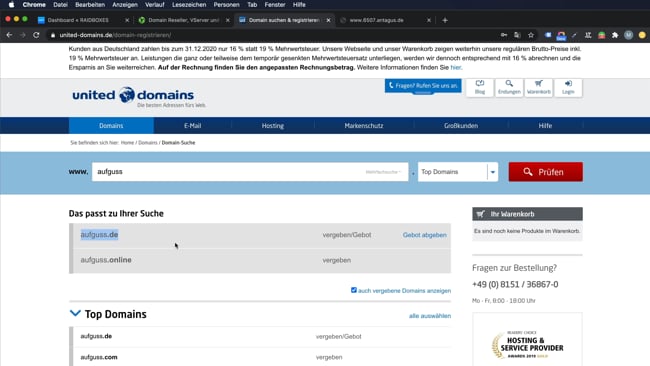Image resolution: width=650 pixels, height=366 pixels.
Task: Open the Lesezeichen menu
Action: (189, 5)
